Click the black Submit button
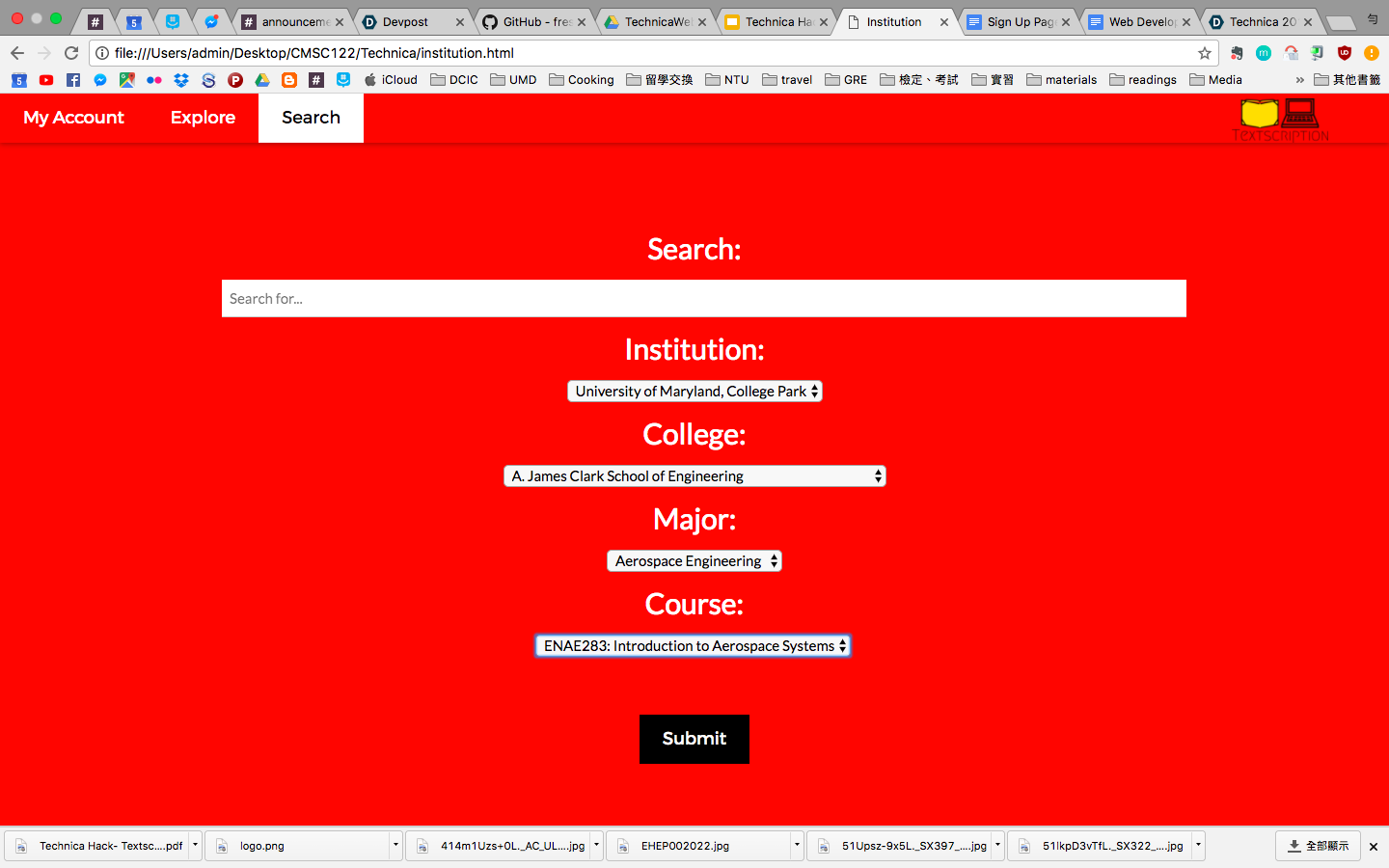Image resolution: width=1389 pixels, height=868 pixels. [x=694, y=739]
